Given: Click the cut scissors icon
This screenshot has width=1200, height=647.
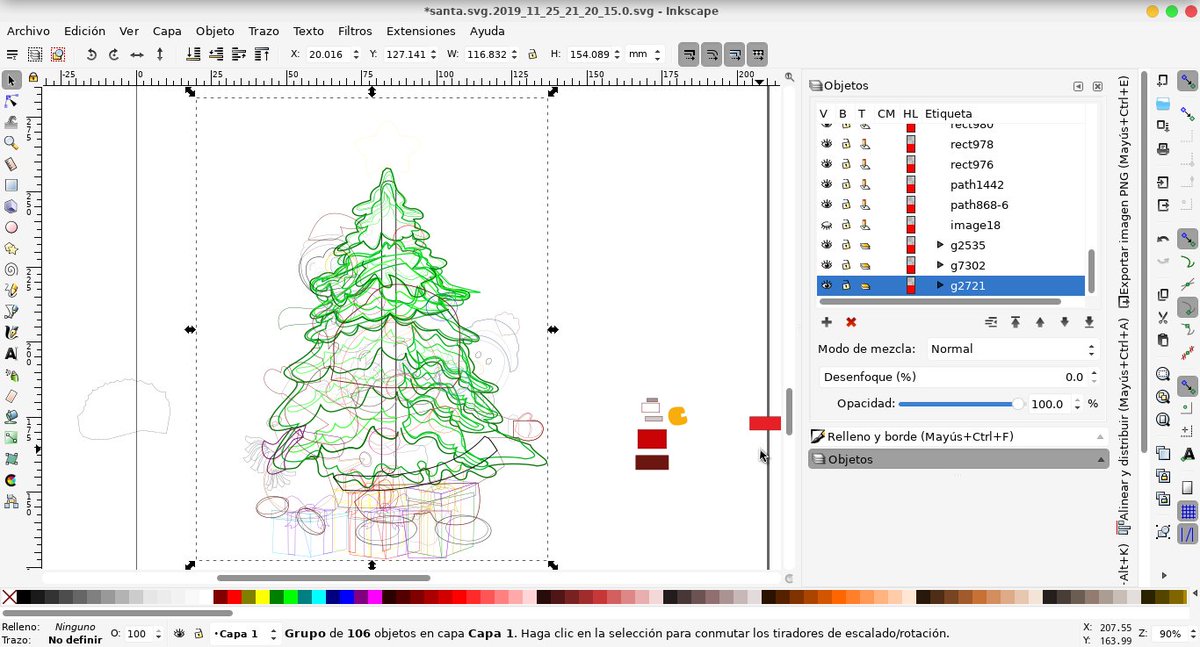Looking at the screenshot, I should pos(1163,317).
